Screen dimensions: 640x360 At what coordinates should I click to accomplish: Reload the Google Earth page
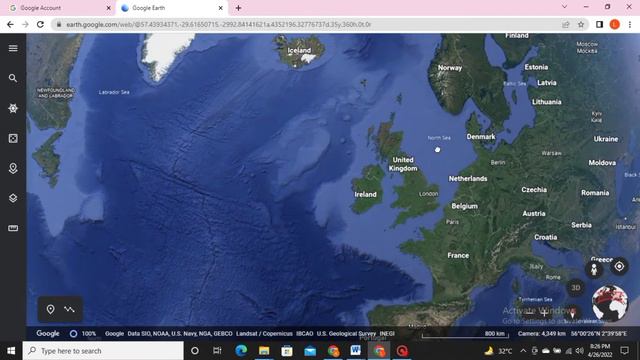click(x=40, y=24)
